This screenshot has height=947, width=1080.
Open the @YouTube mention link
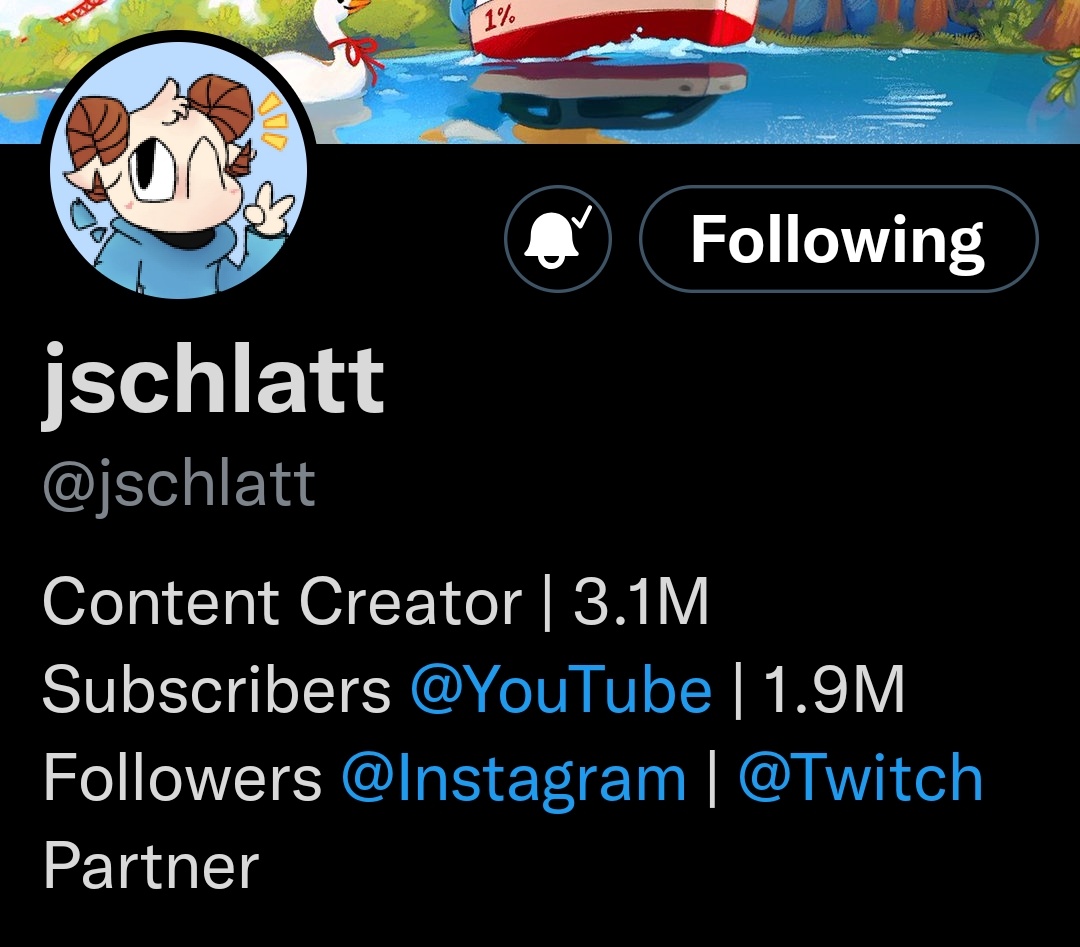(x=561, y=690)
